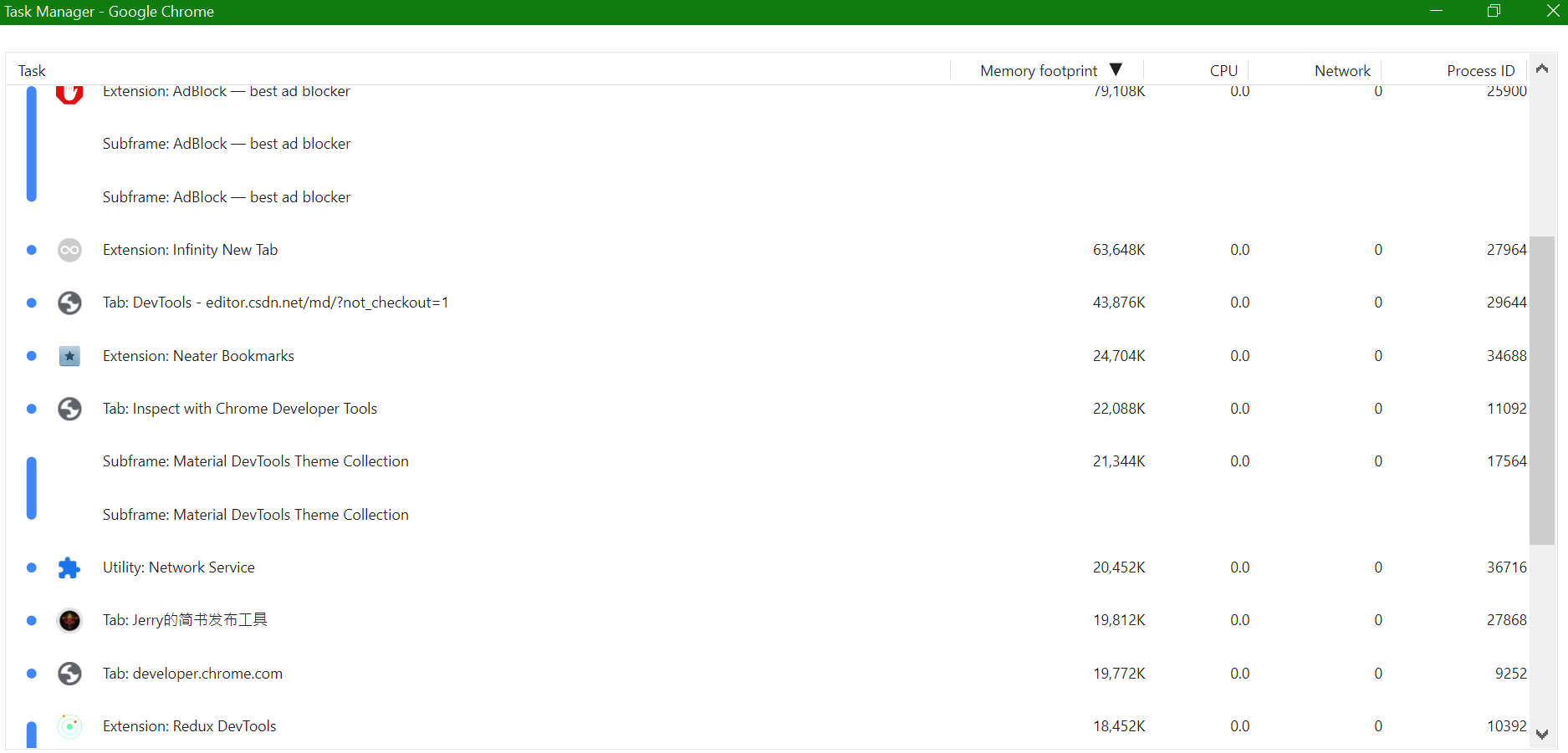Click process ID 9252
Viewport: 1568px width, 753px height.
point(1510,674)
